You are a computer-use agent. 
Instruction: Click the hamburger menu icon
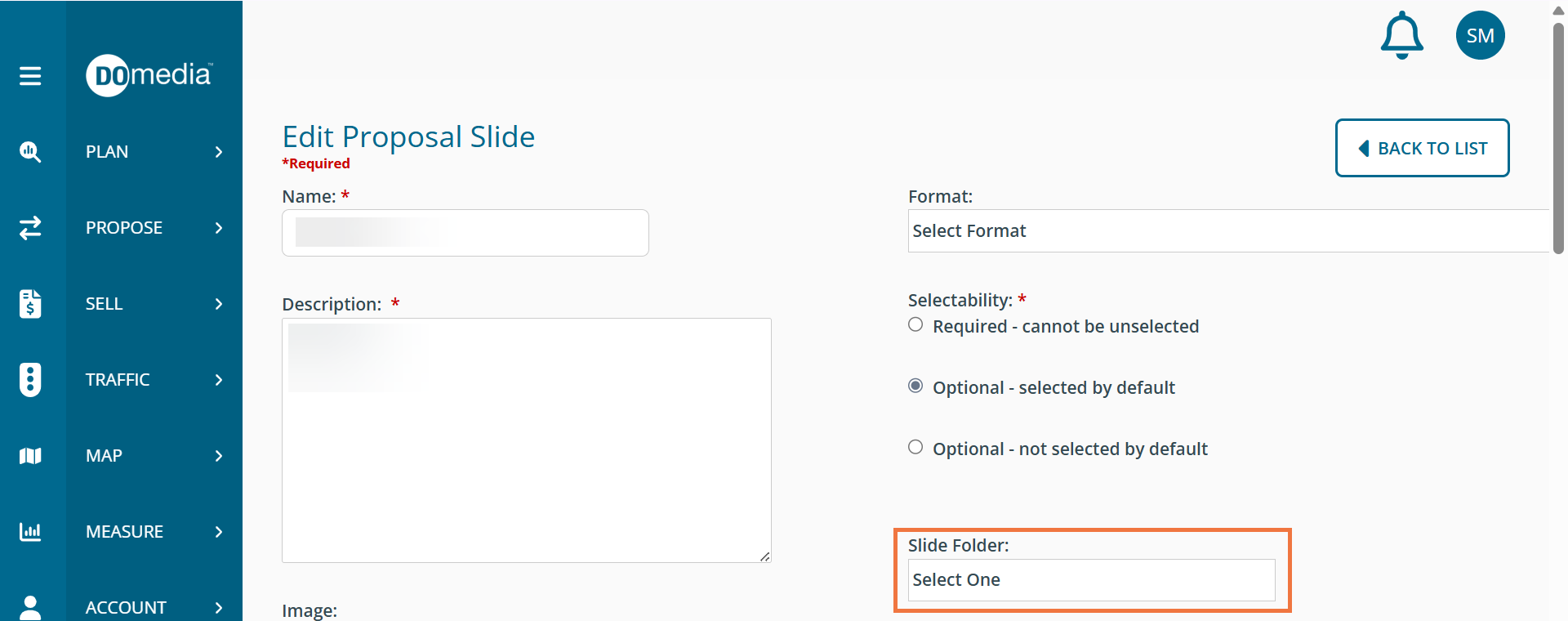(x=30, y=76)
